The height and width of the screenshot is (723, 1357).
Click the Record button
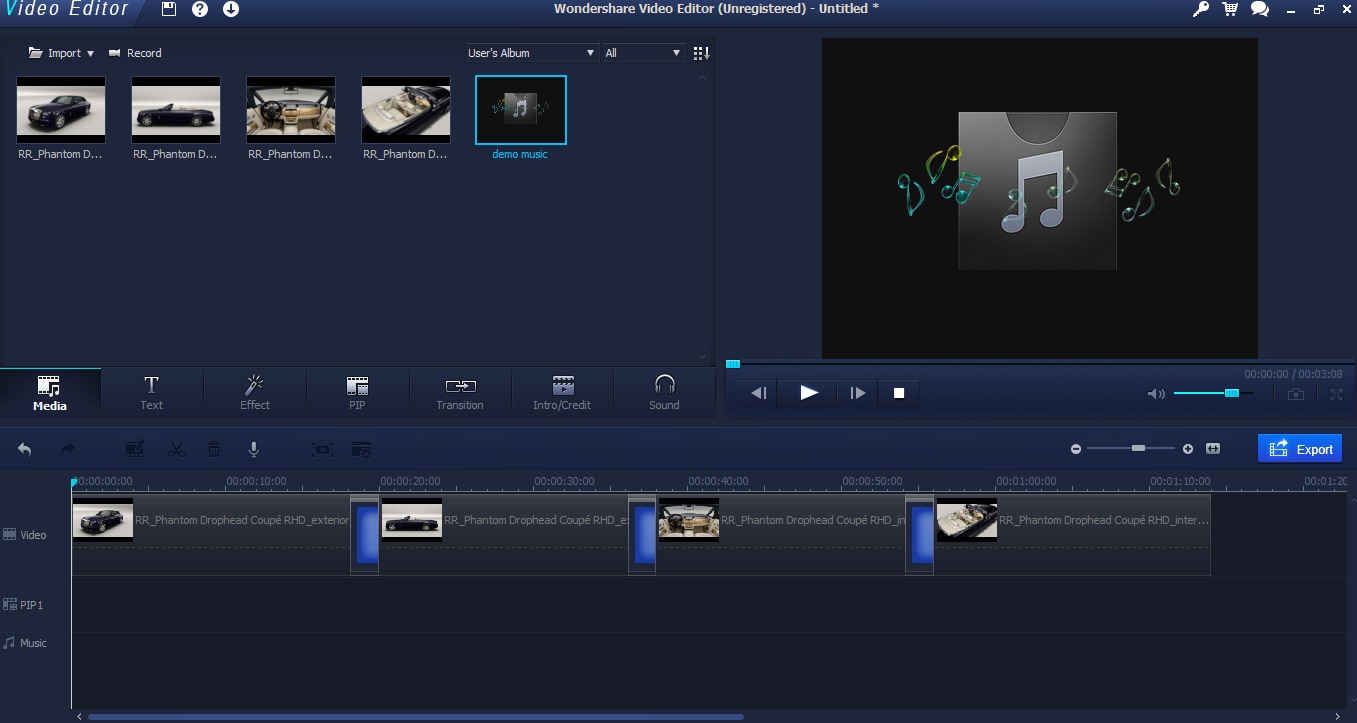tap(135, 53)
